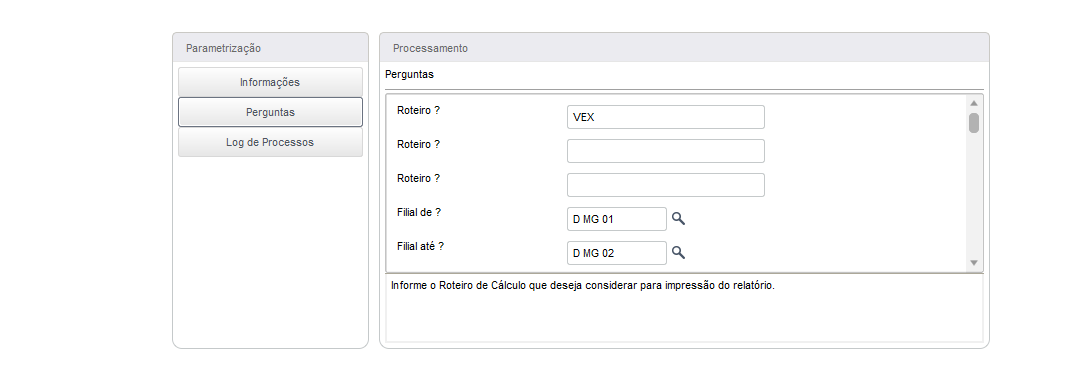Click the Filial de field with D MG 01
The image size is (1086, 368).
point(616,219)
